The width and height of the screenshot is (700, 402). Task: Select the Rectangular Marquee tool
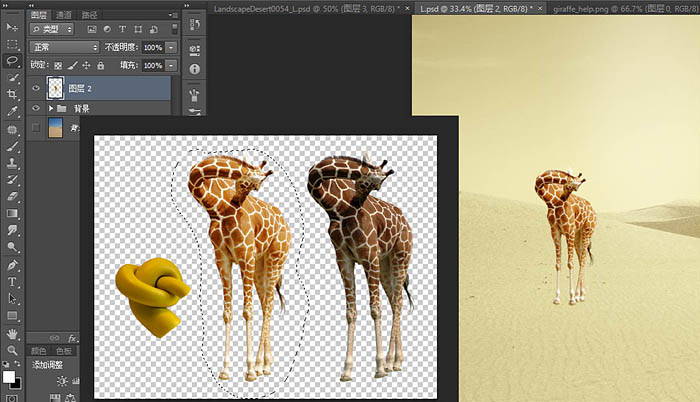13,44
